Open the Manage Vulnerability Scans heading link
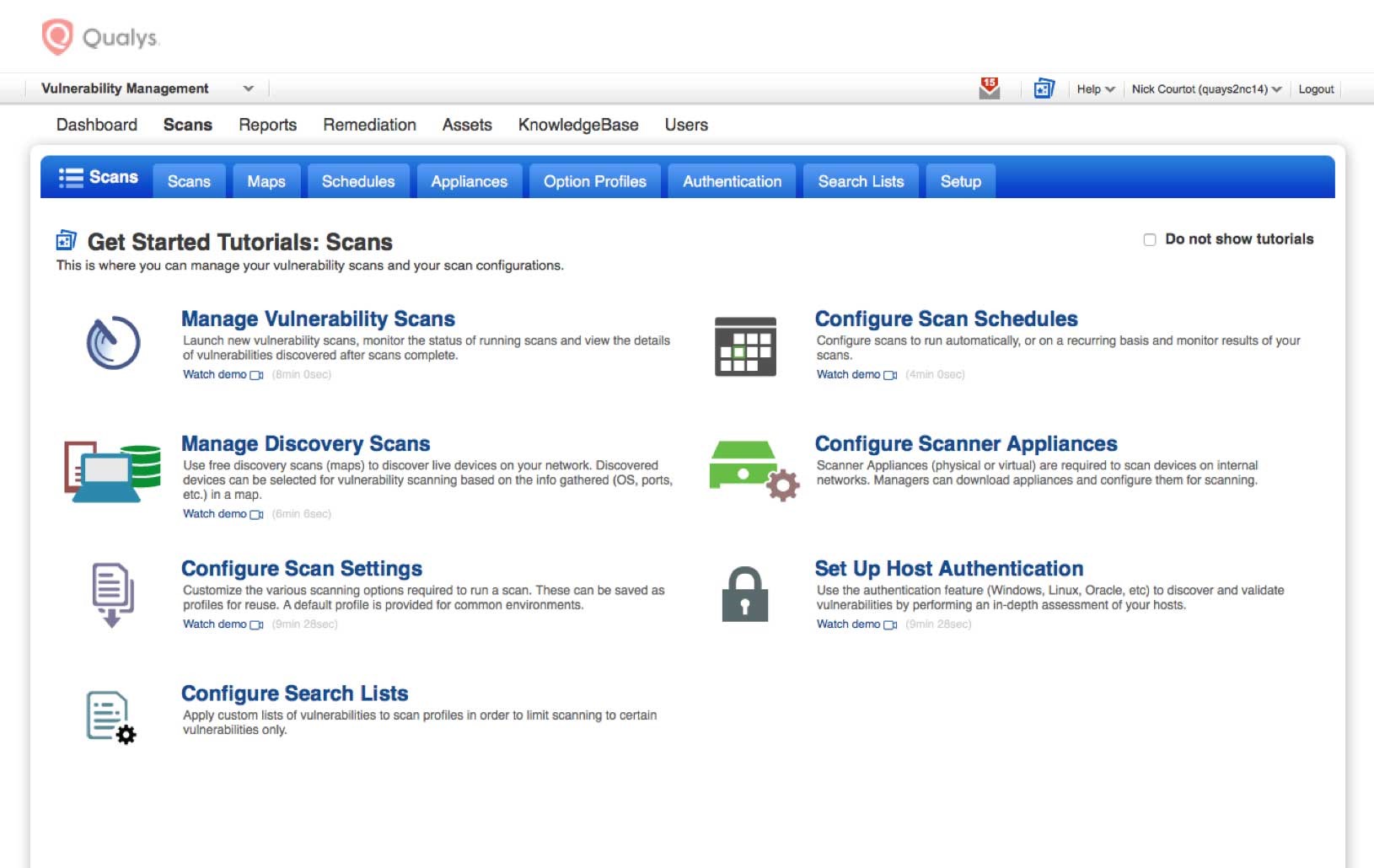Viewport: 1374px width, 868px height. pos(319,319)
